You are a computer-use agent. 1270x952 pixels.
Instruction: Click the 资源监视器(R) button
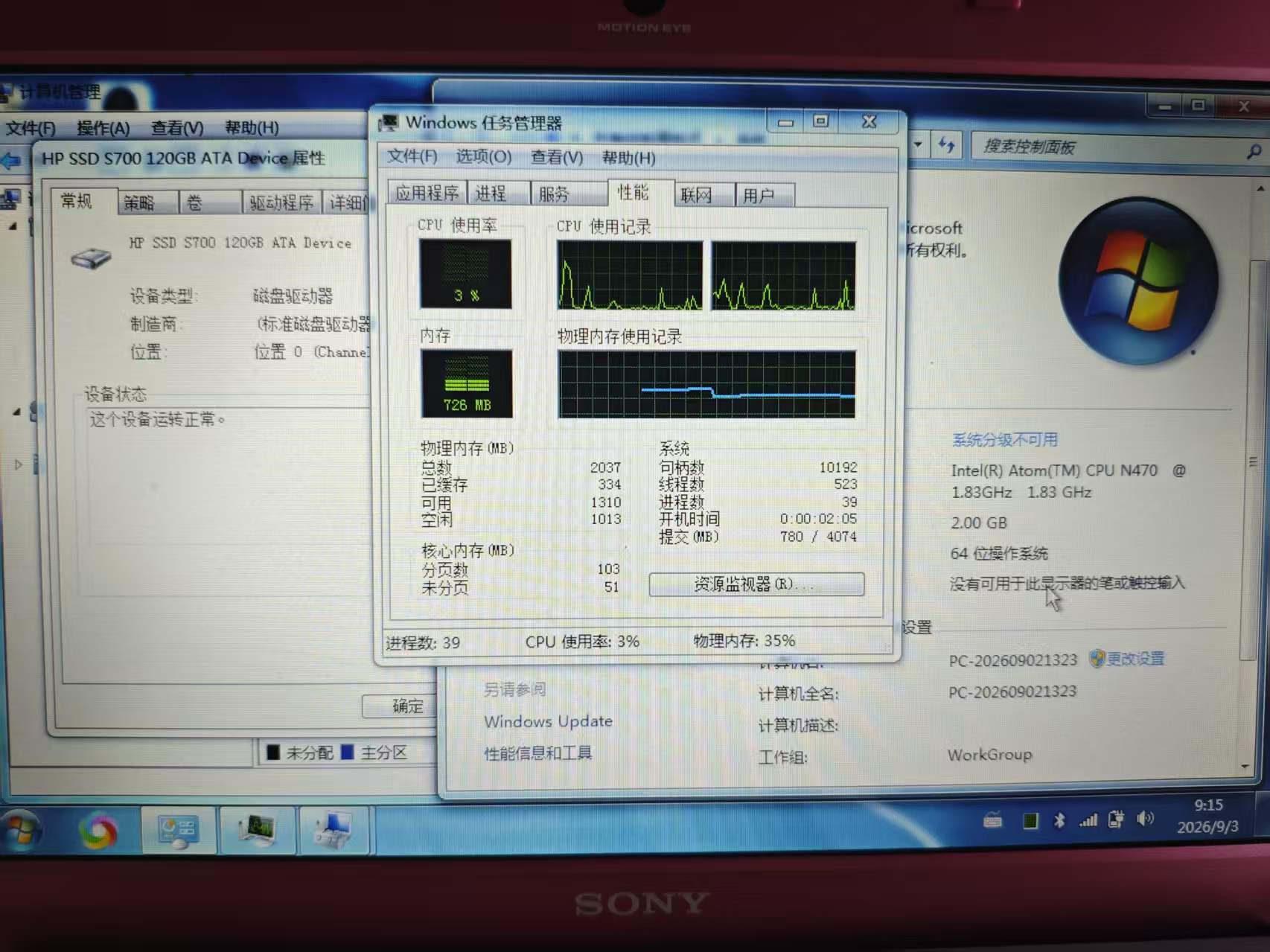pyautogui.click(x=756, y=584)
